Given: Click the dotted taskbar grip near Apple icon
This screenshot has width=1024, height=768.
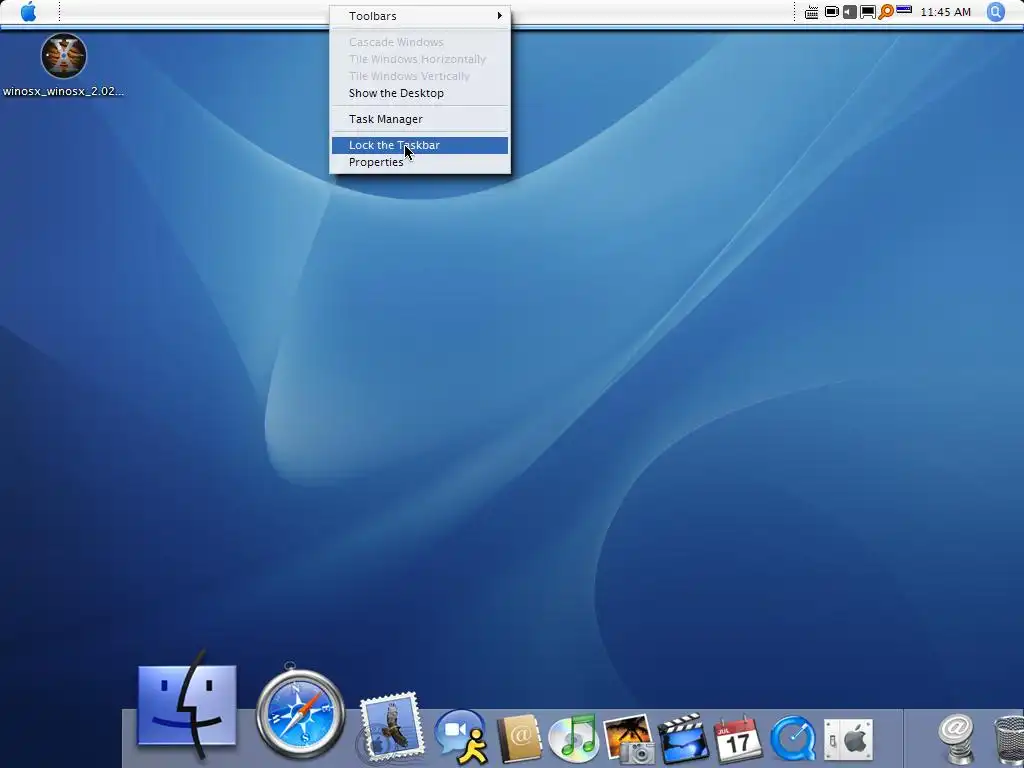Looking at the screenshot, I should tap(59, 12).
